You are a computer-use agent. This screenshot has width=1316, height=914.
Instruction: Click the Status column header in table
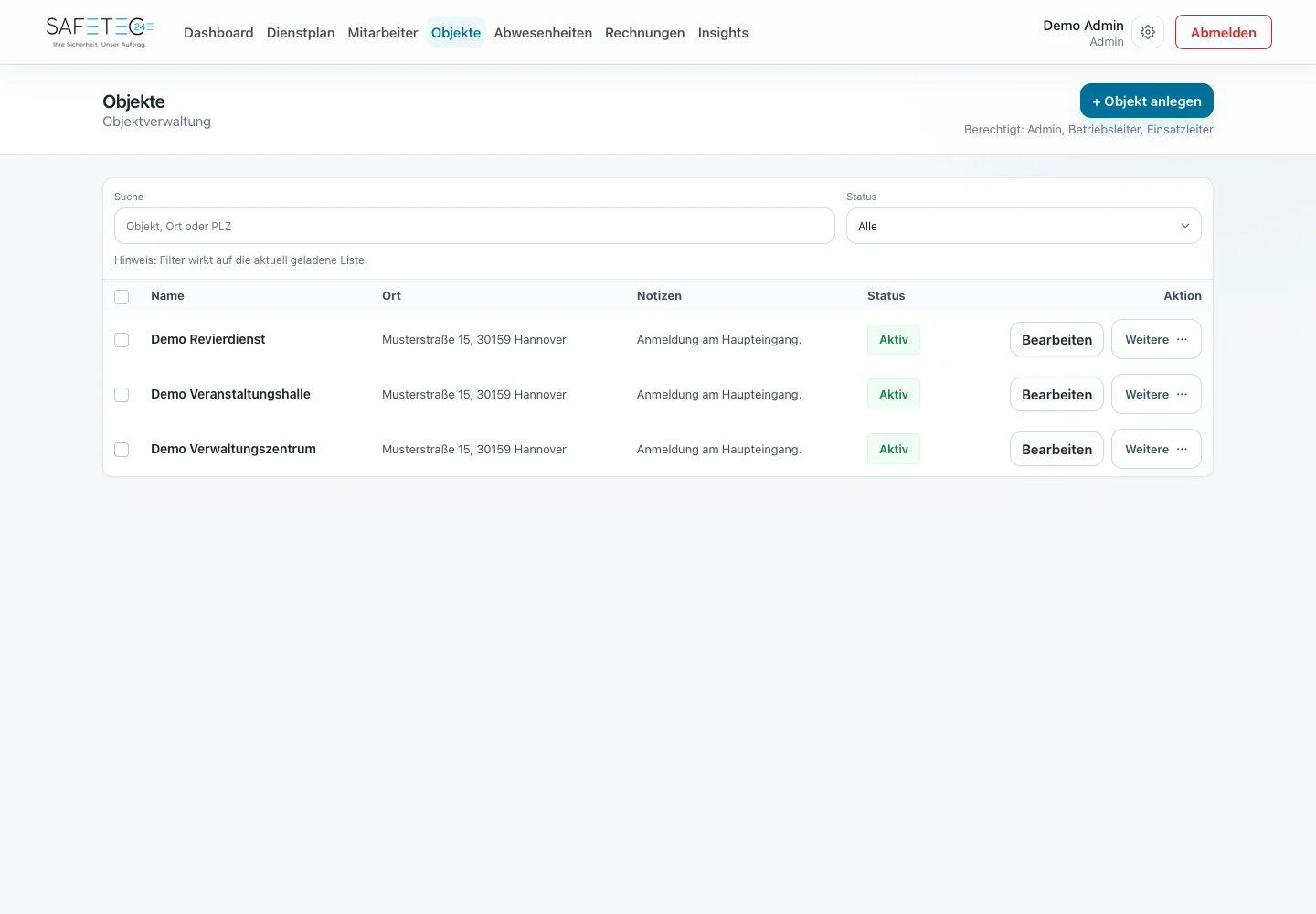pos(886,295)
